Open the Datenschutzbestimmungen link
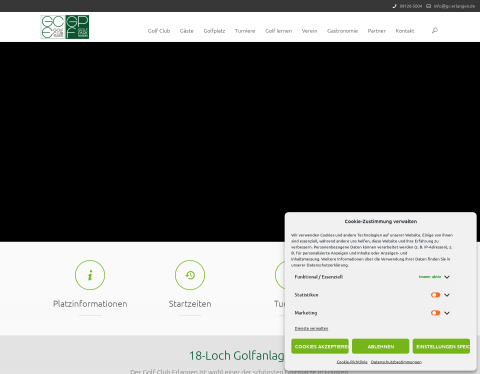This screenshot has width=480, height=374. coord(396,362)
